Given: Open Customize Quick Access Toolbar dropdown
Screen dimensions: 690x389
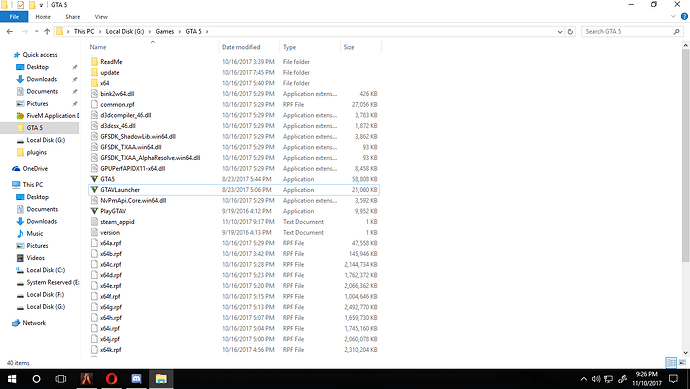Looking at the screenshot, I should 41,5.
